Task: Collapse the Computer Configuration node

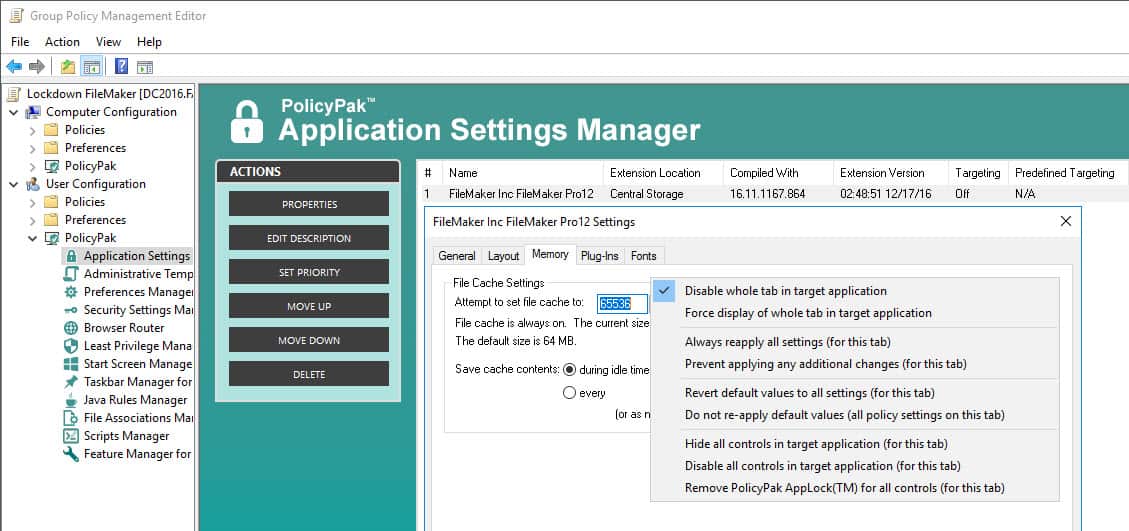Action: [x=13, y=112]
